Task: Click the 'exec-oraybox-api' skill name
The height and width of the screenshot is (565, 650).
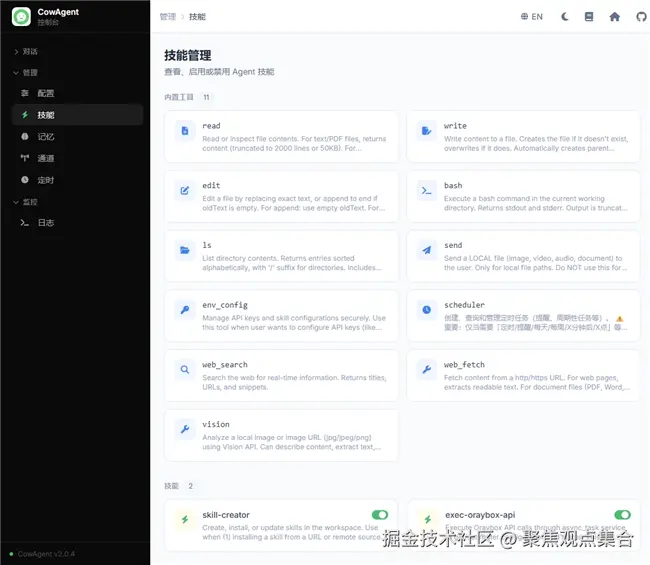Action: tap(480, 515)
